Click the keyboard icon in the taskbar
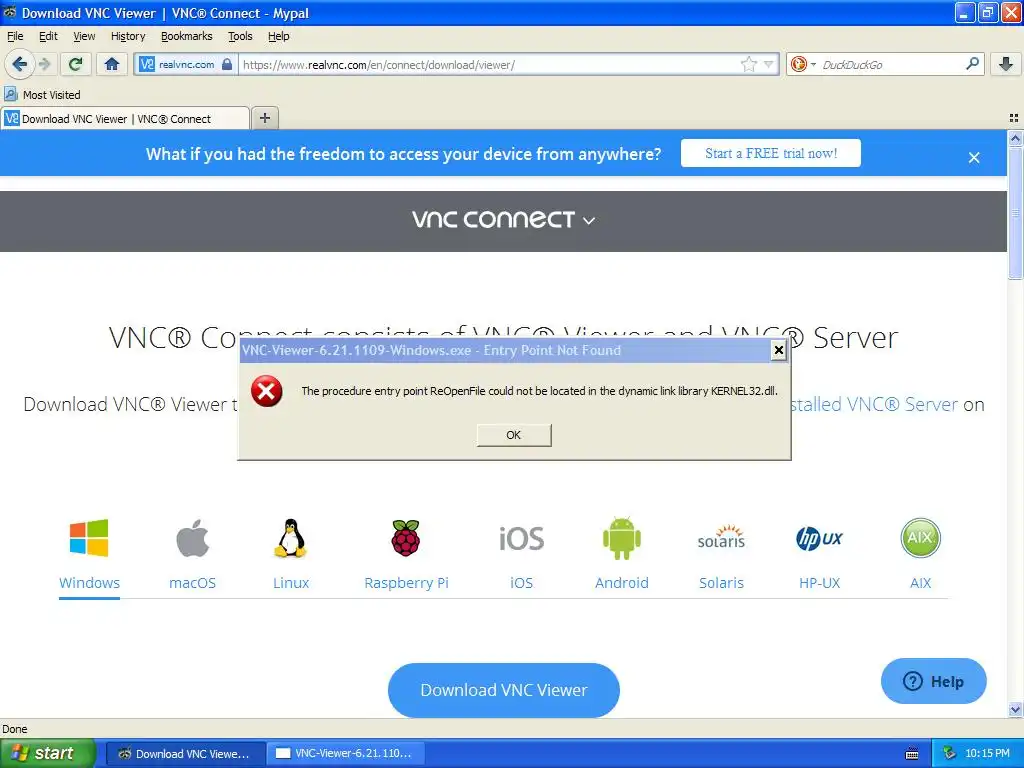The height and width of the screenshot is (768, 1024). [912, 754]
